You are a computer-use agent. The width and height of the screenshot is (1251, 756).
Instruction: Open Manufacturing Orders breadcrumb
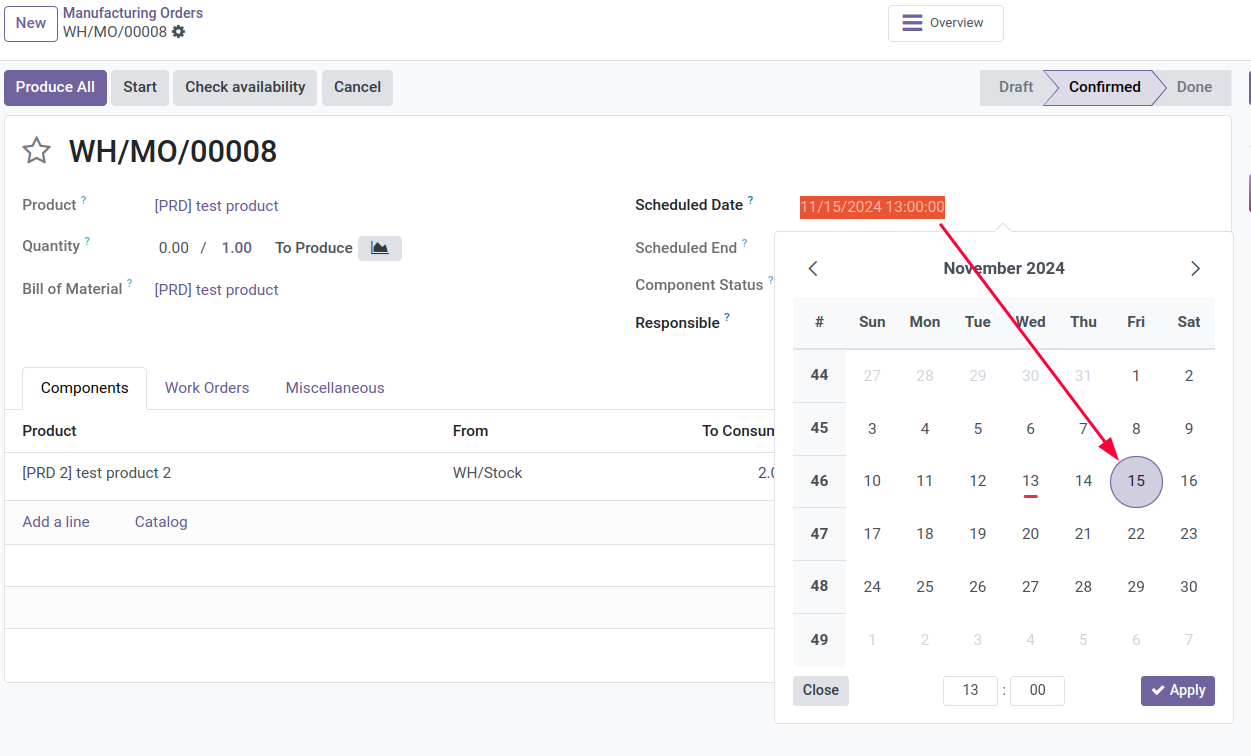tap(133, 13)
